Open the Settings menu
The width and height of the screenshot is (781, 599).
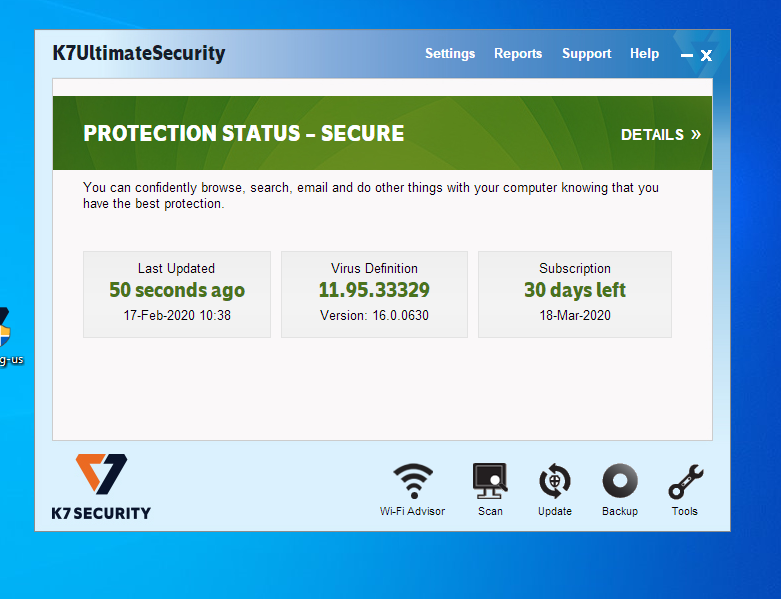tap(450, 54)
